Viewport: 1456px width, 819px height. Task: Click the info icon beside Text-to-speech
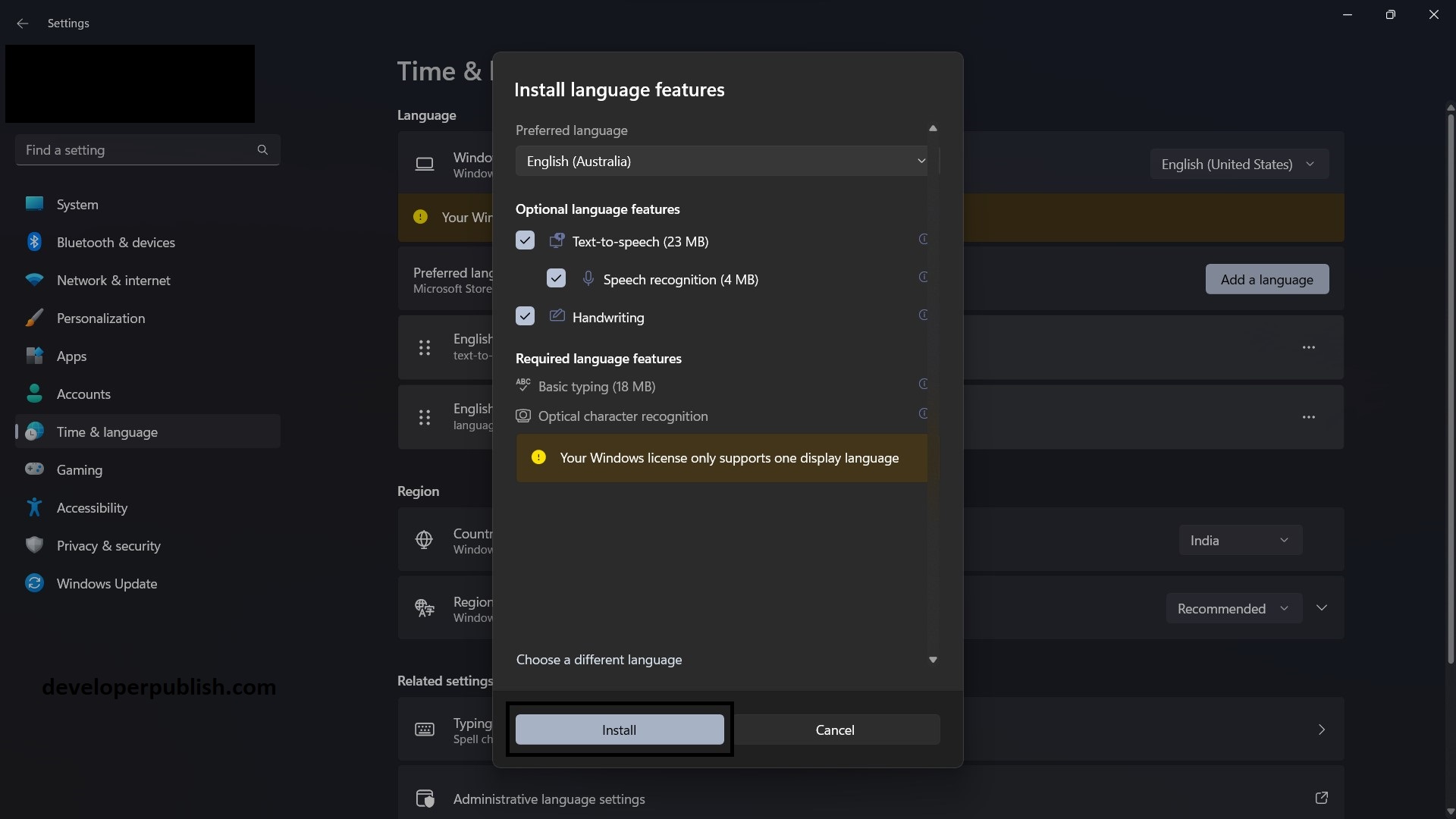pyautogui.click(x=923, y=240)
